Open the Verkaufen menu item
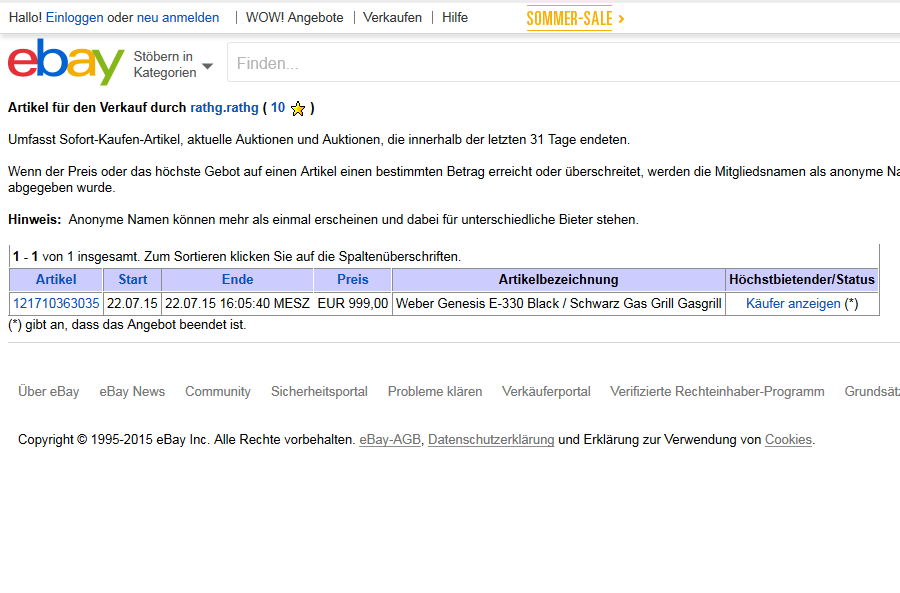The height and width of the screenshot is (593, 900). coord(393,18)
